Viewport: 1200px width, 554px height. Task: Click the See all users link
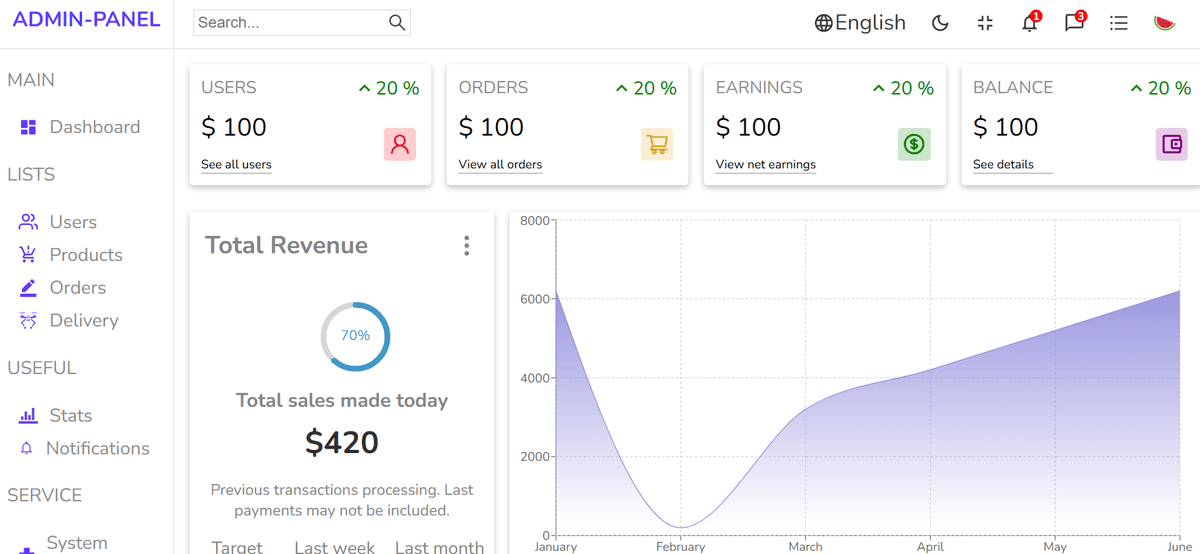coord(236,164)
